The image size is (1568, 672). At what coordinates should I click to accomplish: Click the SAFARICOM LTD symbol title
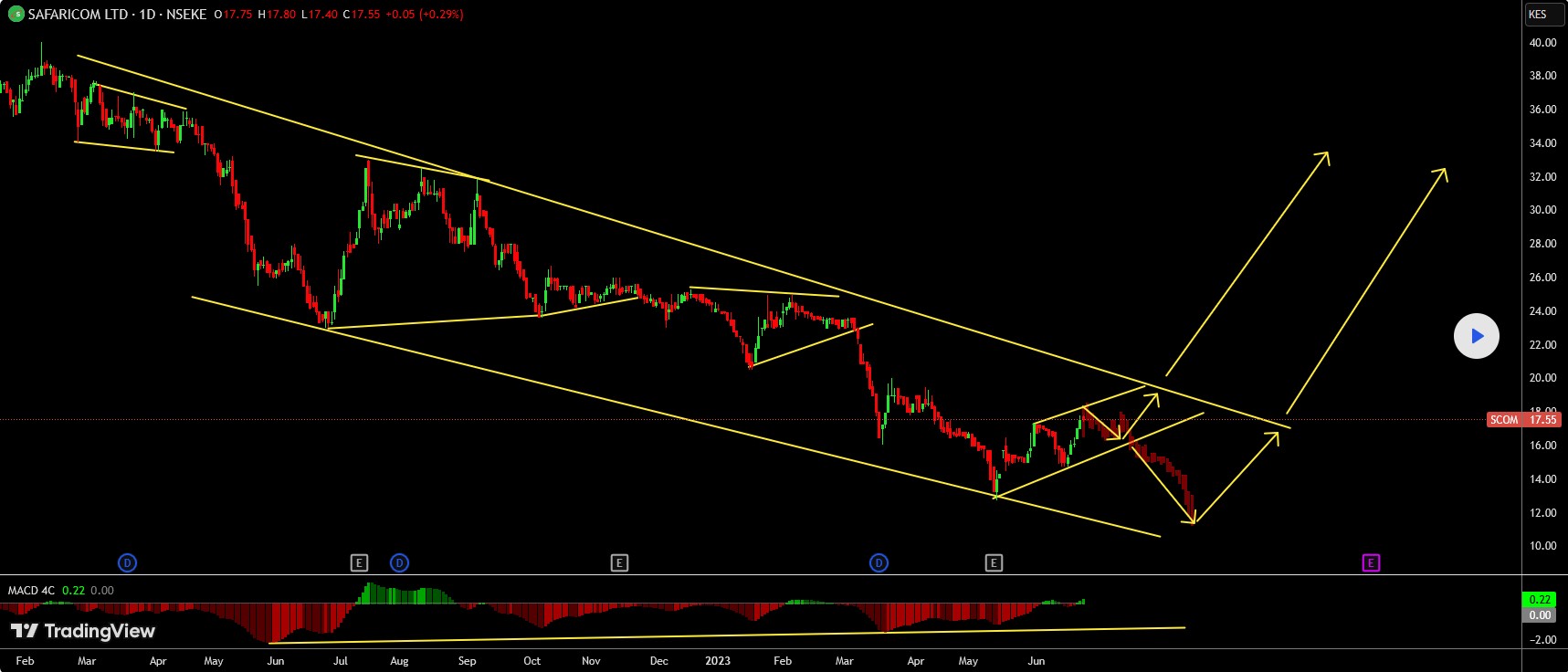78,15
